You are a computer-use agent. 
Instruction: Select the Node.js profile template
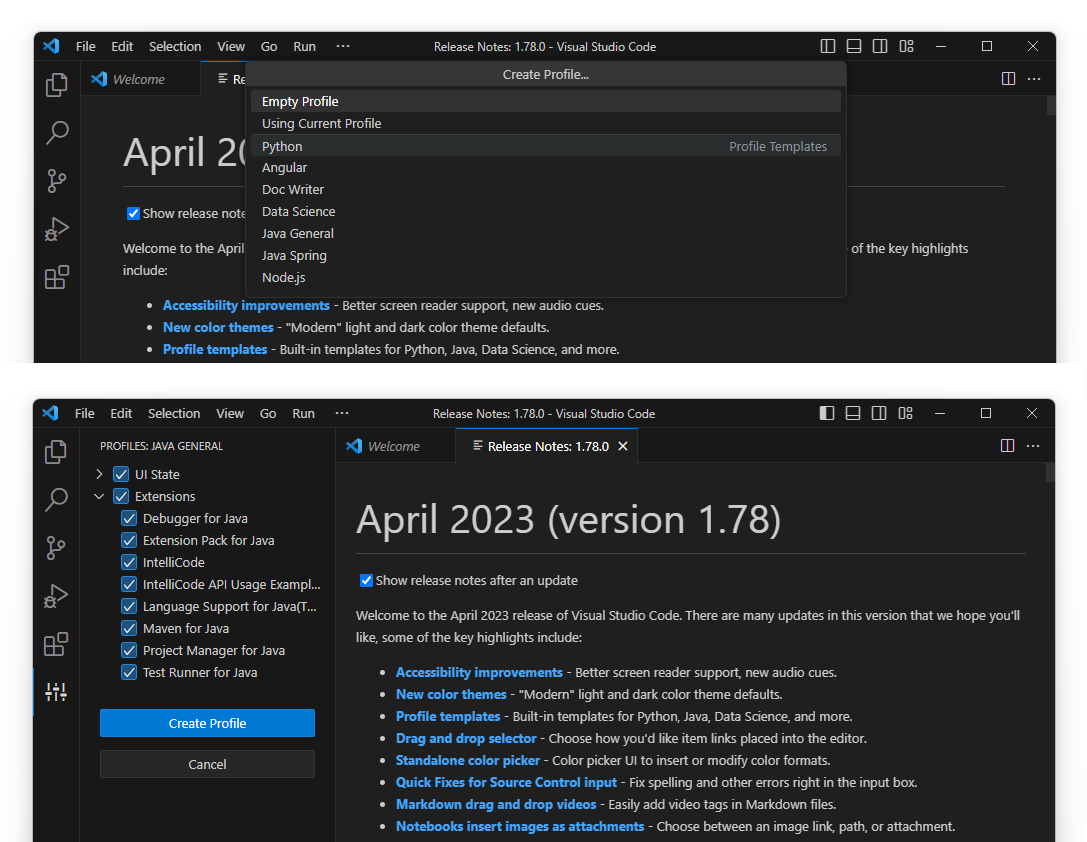[546, 278]
